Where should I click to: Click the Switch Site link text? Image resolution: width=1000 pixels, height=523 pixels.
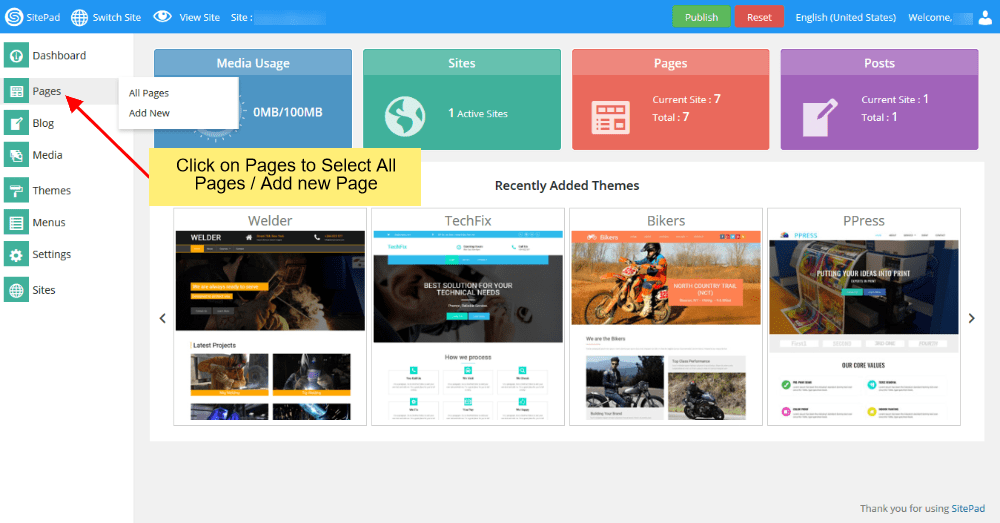point(117,17)
